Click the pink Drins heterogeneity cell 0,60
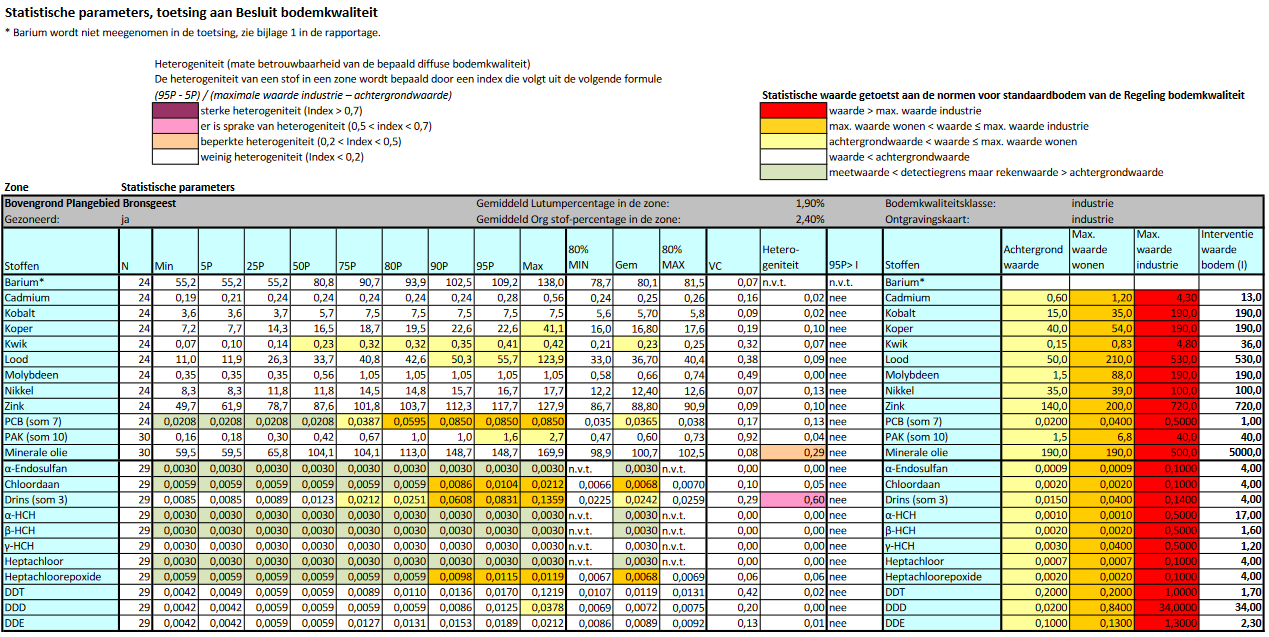 tap(793, 499)
